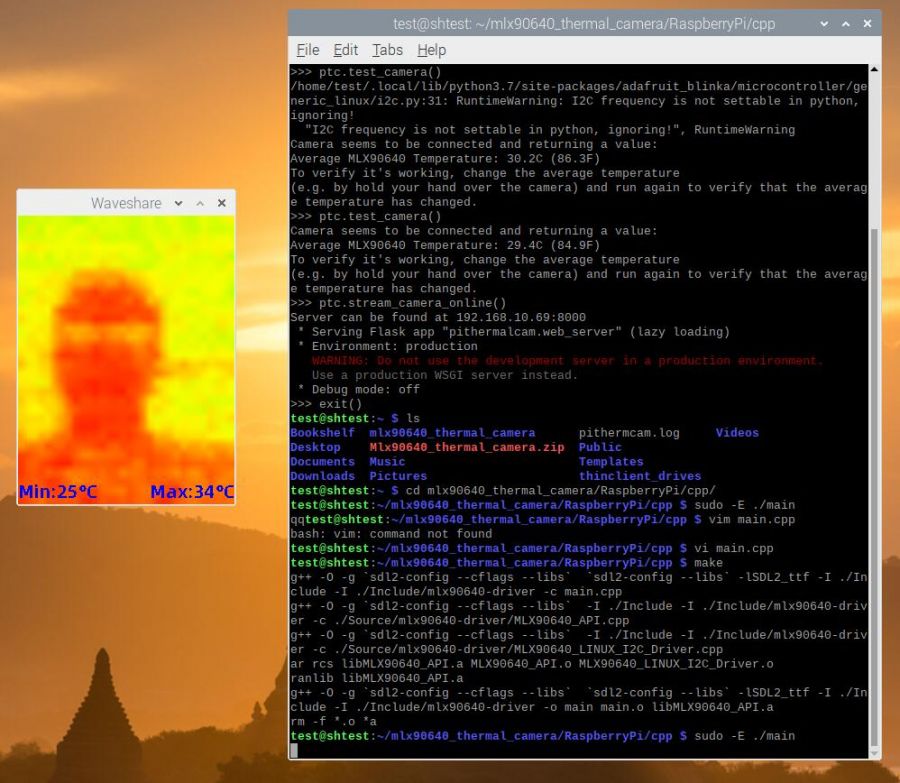
Task: Maximize the Waveshare thermal window
Action: [x=200, y=203]
